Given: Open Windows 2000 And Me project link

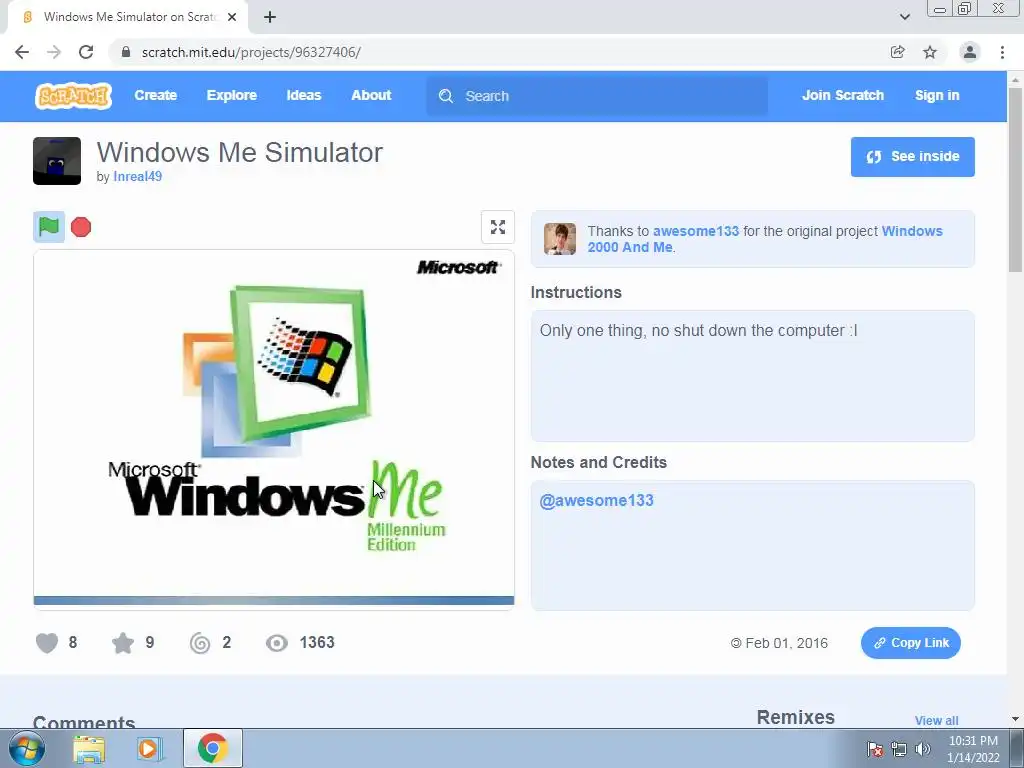Looking at the screenshot, I should (765, 239).
